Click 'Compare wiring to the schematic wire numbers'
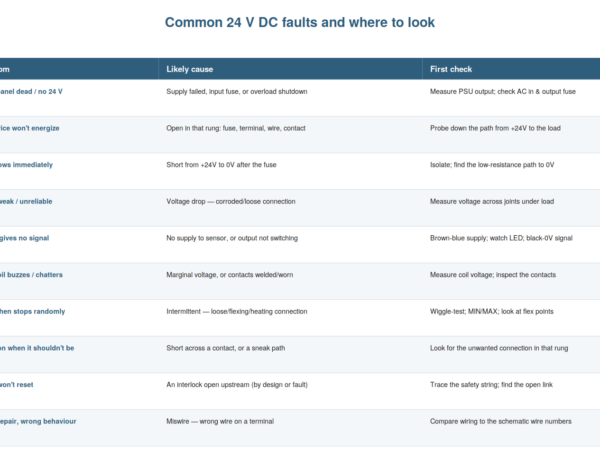This screenshot has height=450, width=600. [x=501, y=421]
